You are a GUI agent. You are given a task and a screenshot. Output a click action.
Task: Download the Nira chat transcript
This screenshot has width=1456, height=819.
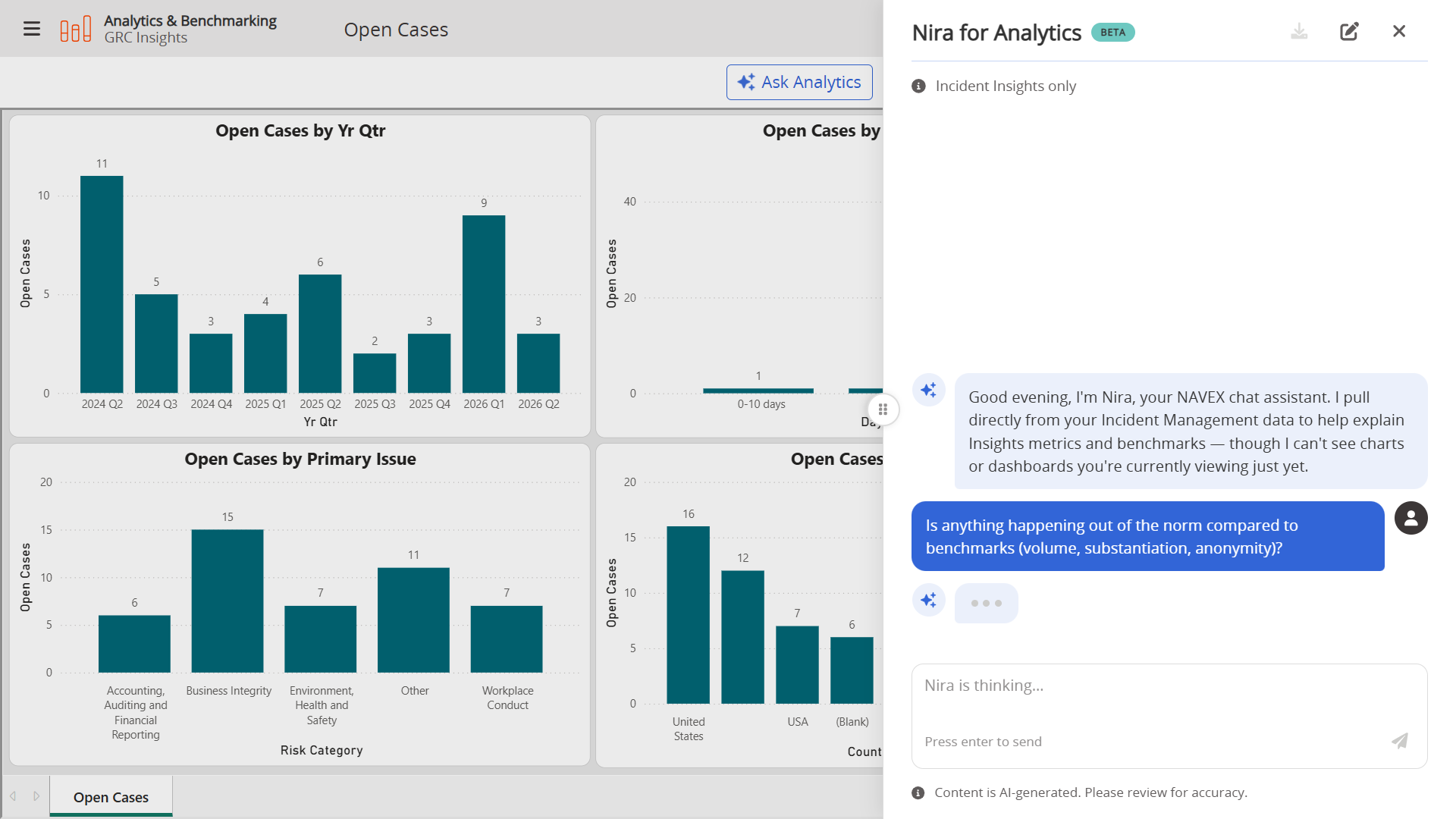[x=1299, y=31]
